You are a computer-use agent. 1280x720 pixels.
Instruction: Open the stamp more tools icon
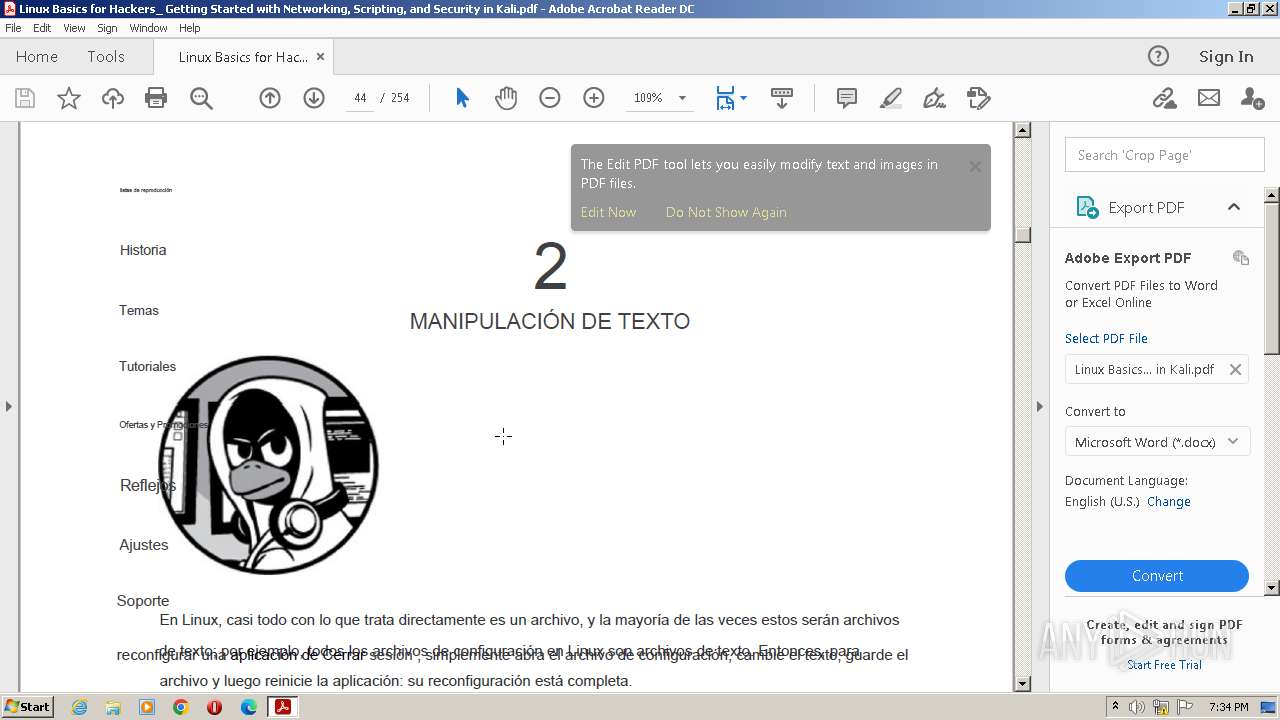979,98
